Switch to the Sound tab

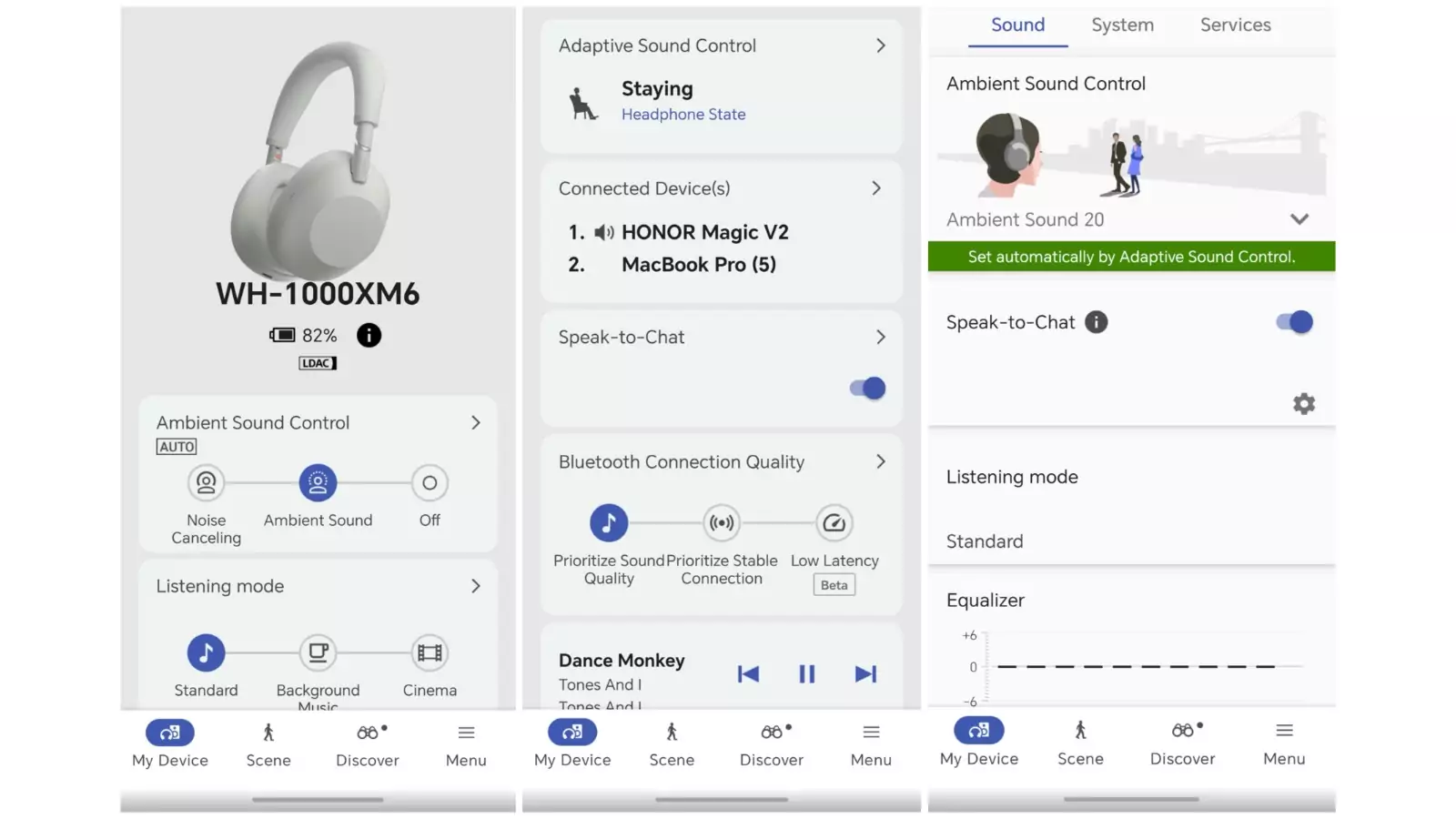pos(1017,25)
